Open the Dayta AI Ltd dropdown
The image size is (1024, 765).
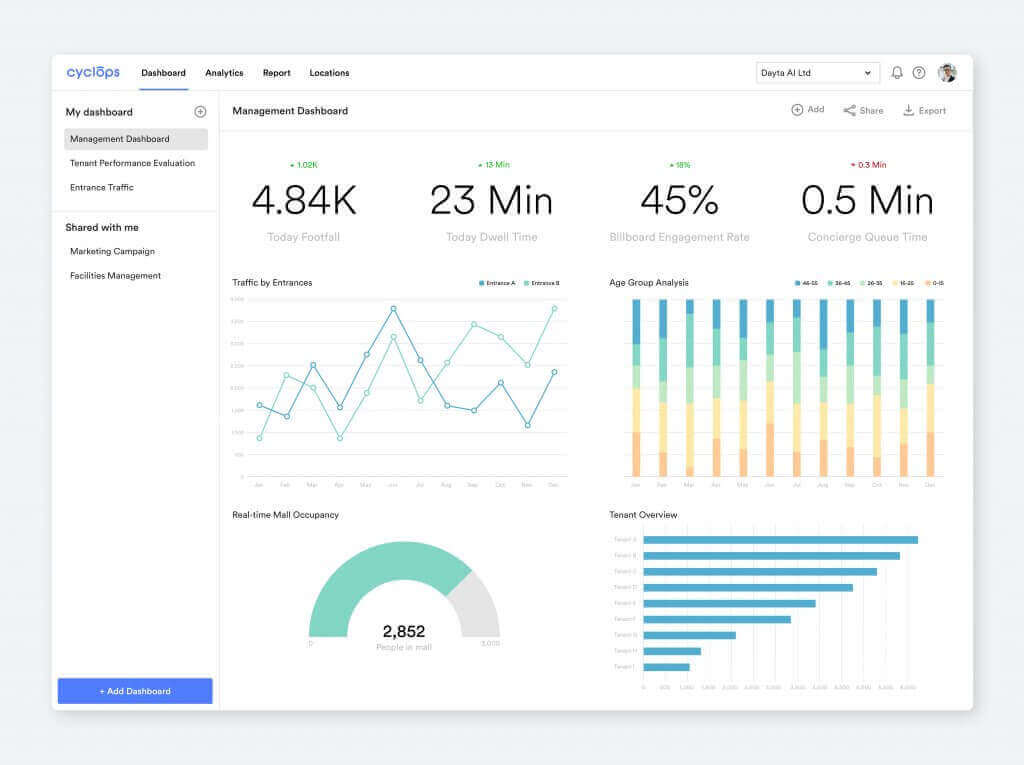pos(817,73)
